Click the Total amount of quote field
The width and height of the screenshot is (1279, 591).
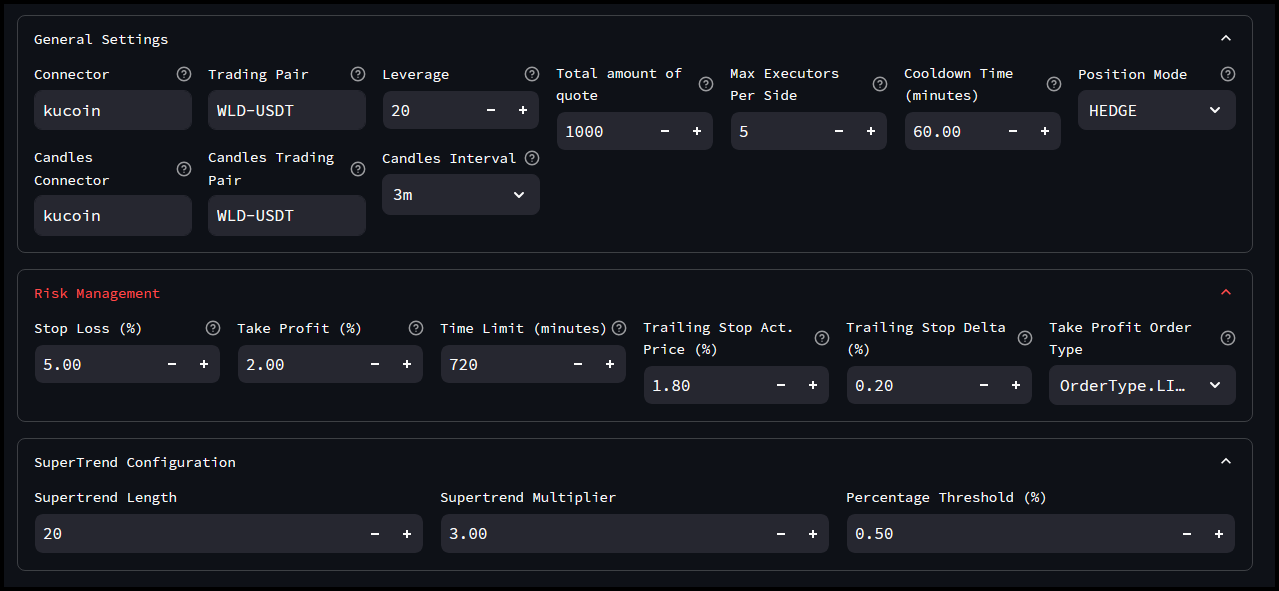(600, 130)
